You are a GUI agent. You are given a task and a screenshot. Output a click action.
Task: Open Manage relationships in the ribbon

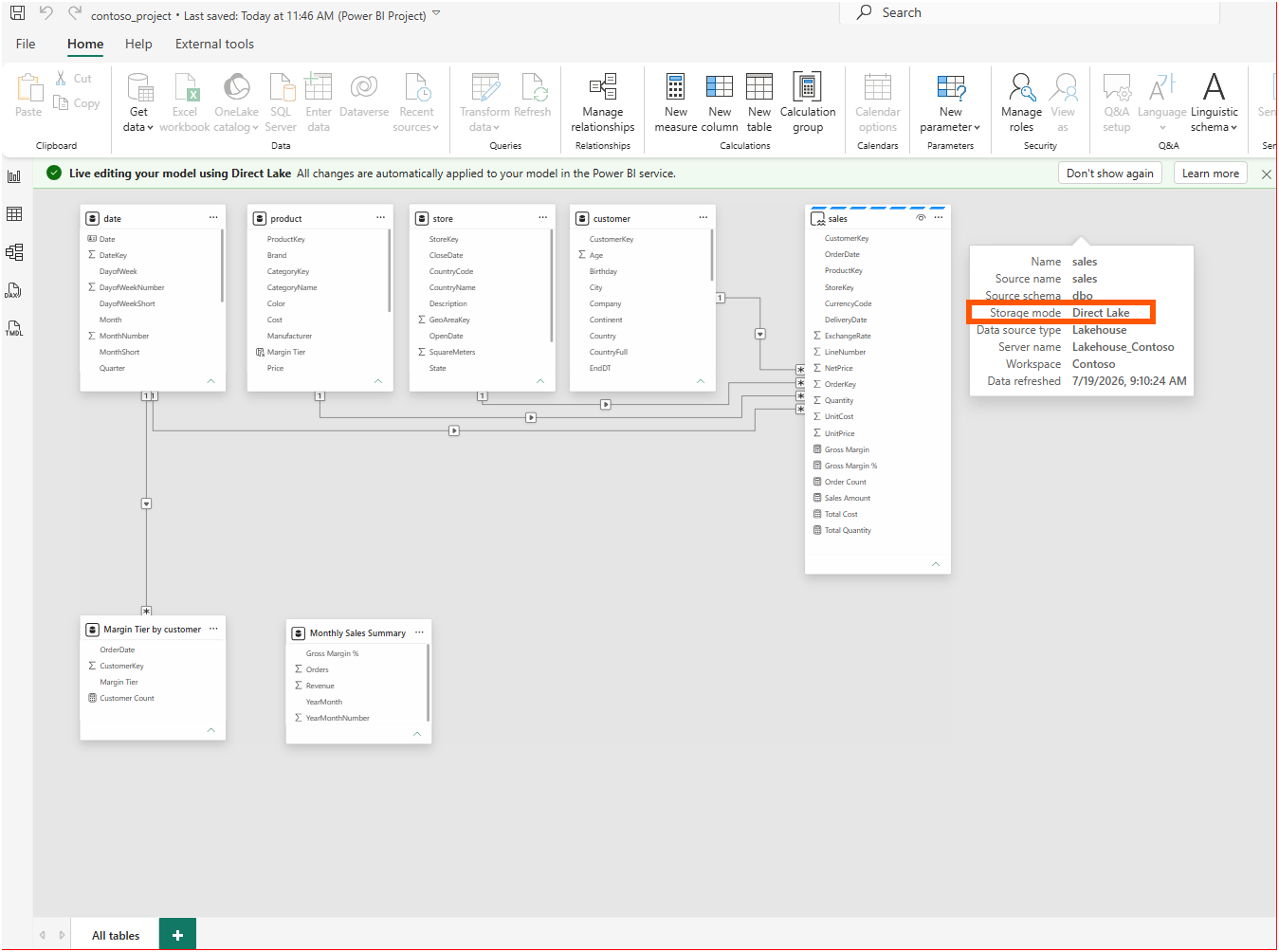[x=603, y=103]
